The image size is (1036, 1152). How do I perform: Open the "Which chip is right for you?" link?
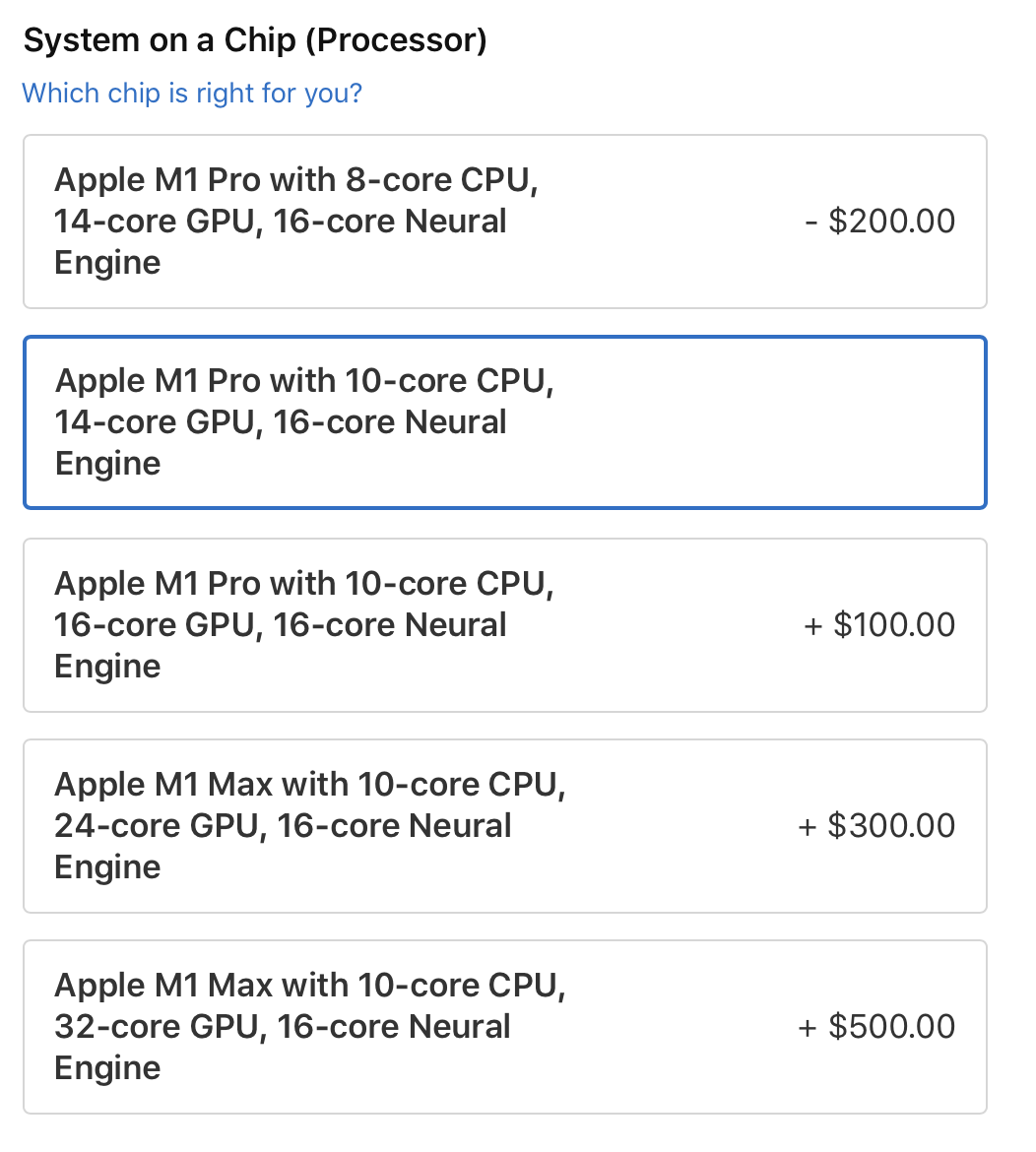click(192, 94)
